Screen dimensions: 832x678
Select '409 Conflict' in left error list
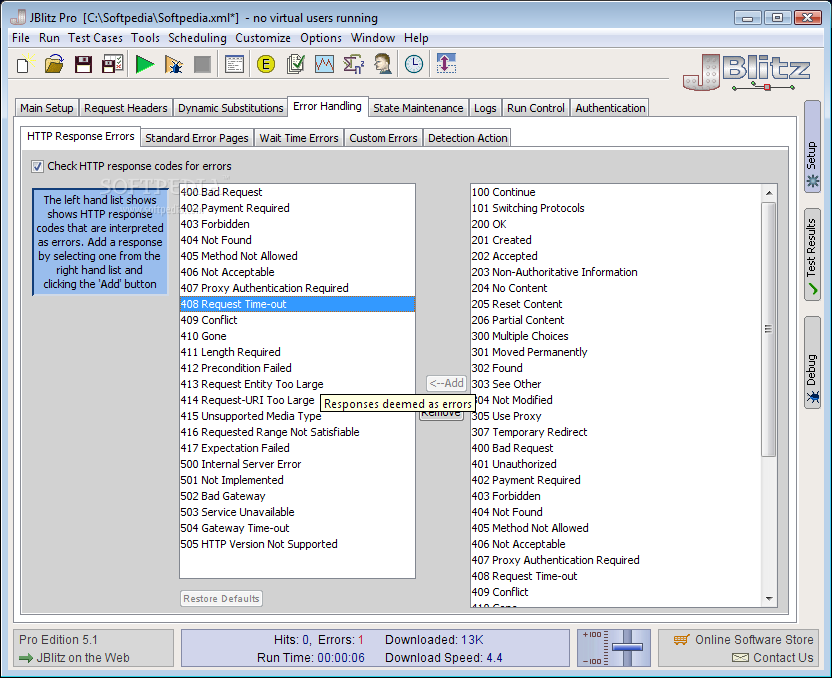coord(297,320)
